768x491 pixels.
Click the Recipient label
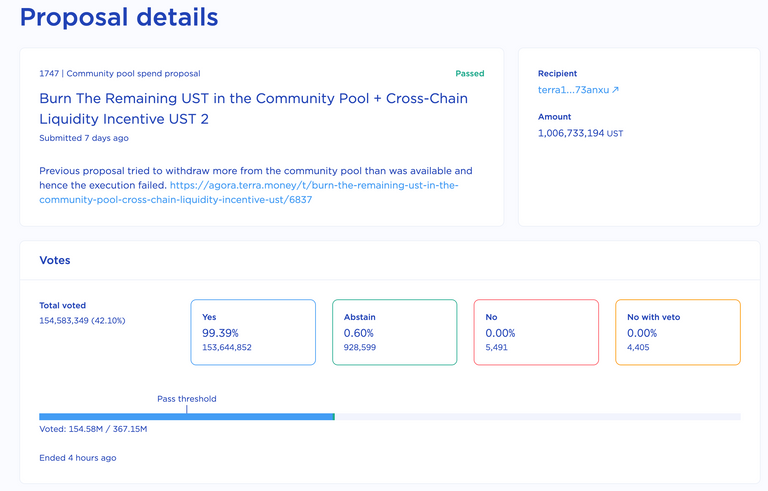point(557,74)
